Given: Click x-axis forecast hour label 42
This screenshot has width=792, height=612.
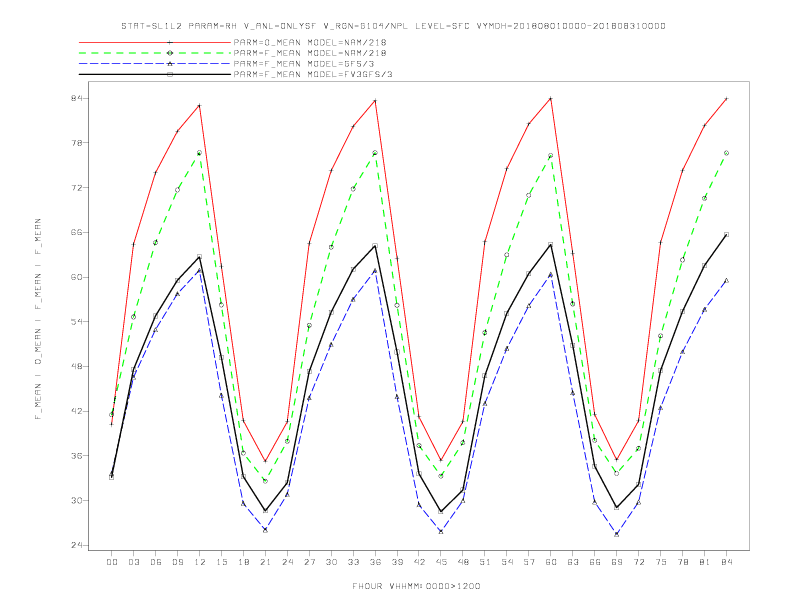Looking at the screenshot, I should point(419,562).
